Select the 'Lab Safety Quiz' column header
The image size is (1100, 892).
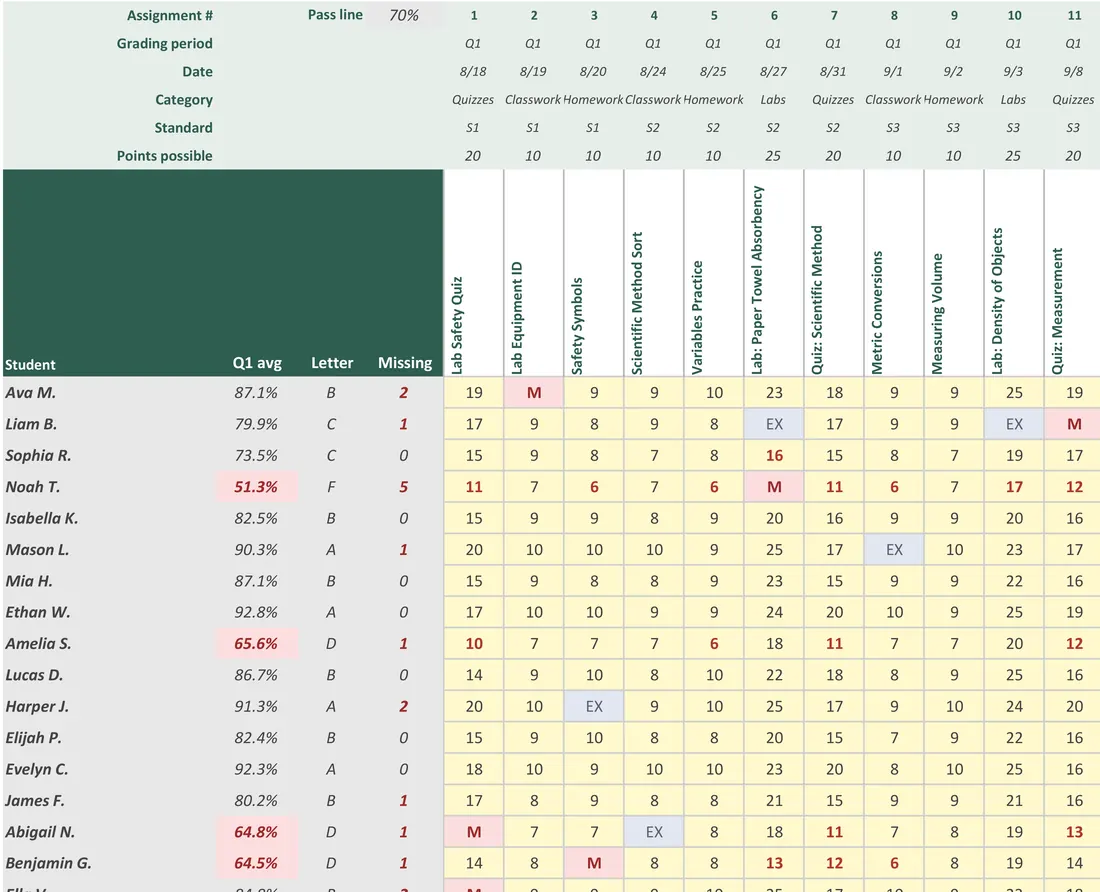(474, 273)
